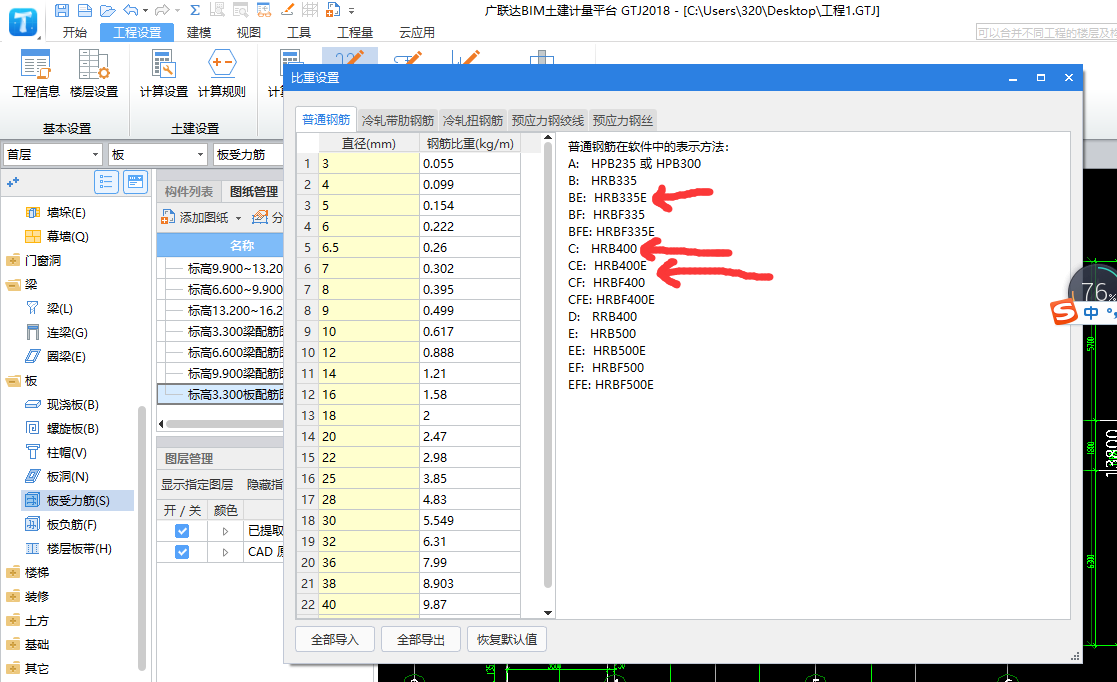Viewport: 1117px width, 682px height.
Task: Open 计算设置 in the 土建设置 group
Action: pyautogui.click(x=164, y=74)
